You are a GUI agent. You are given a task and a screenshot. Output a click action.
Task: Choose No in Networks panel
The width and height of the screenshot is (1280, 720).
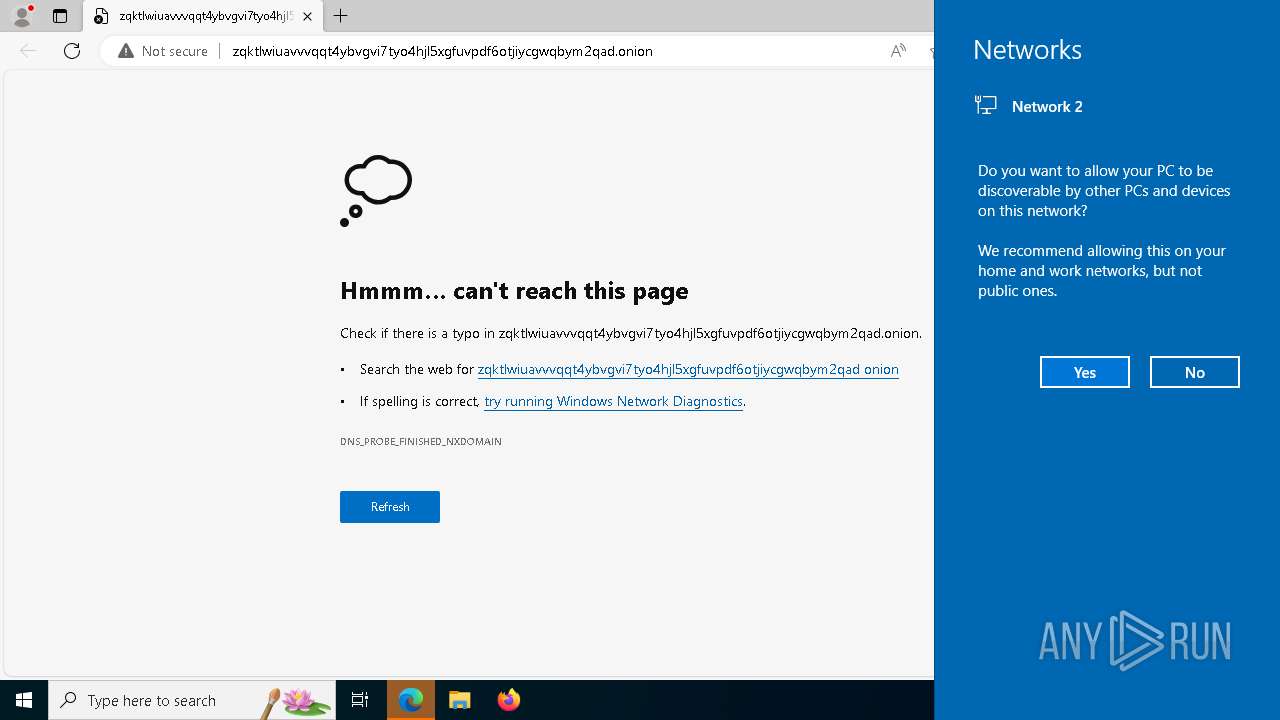[1195, 372]
